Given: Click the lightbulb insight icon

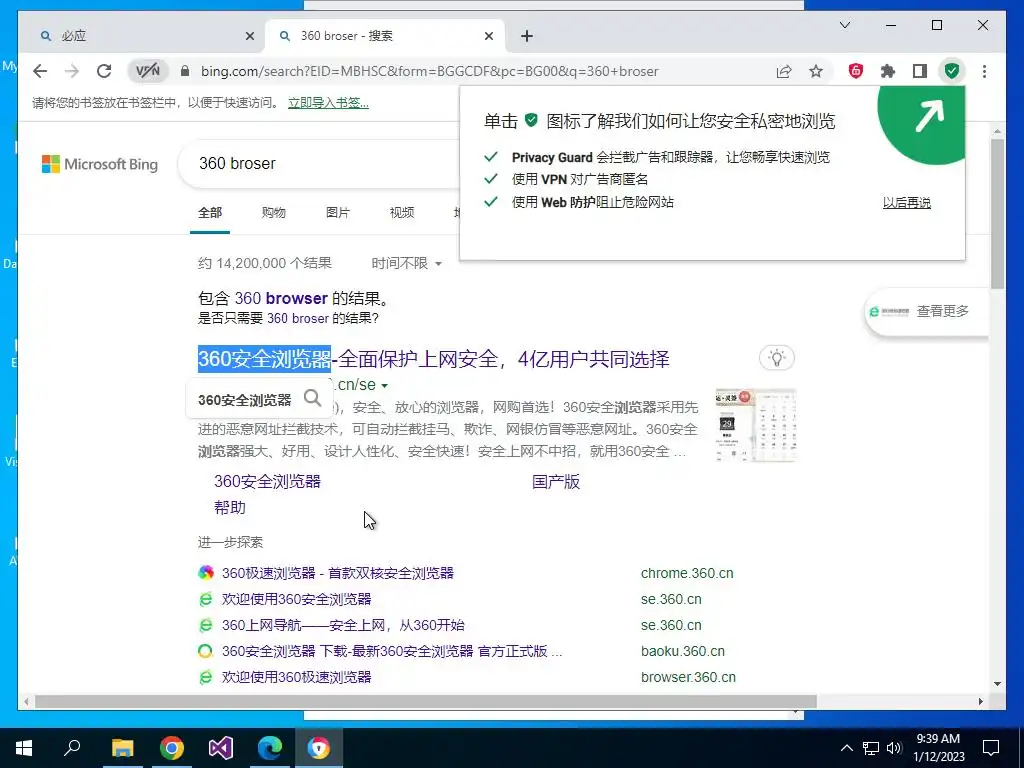Looking at the screenshot, I should coord(776,358).
